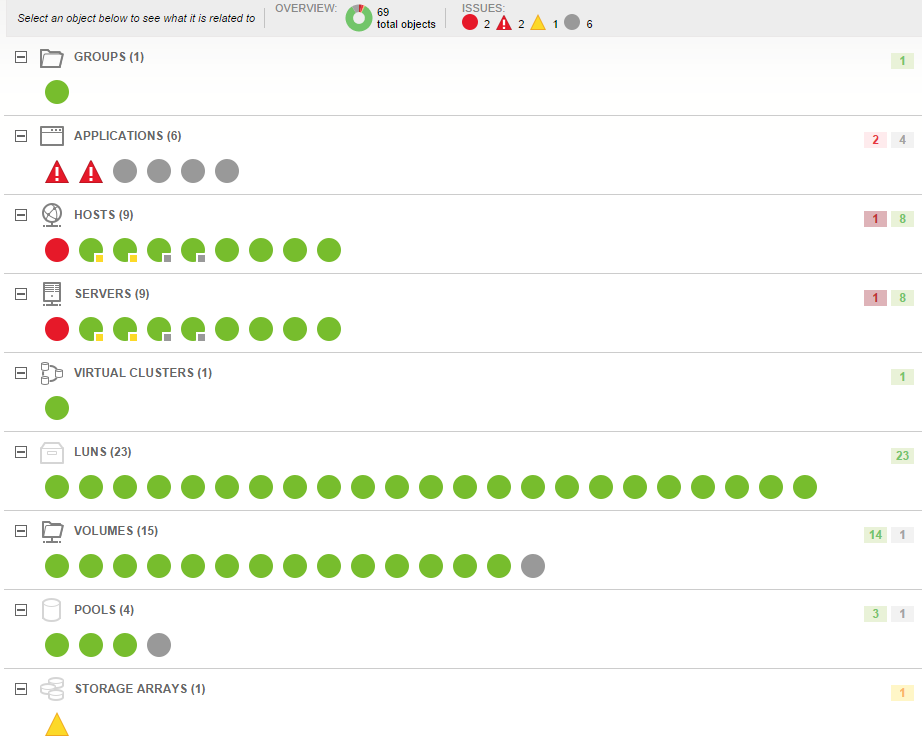Collapse the LUNs section
Image resolution: width=922 pixels, height=744 pixels.
[21, 453]
